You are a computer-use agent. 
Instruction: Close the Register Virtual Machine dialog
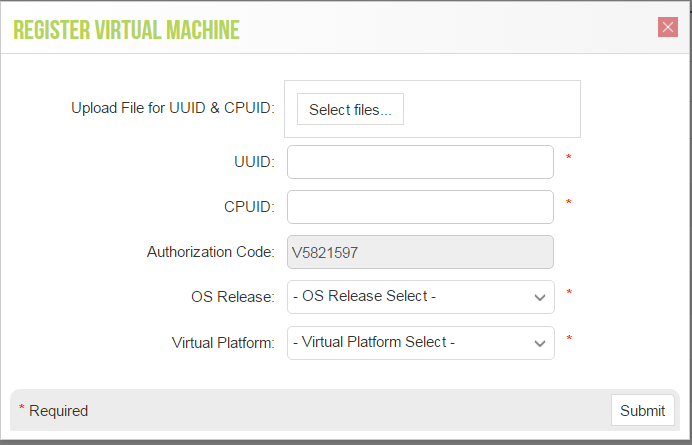coord(668,28)
